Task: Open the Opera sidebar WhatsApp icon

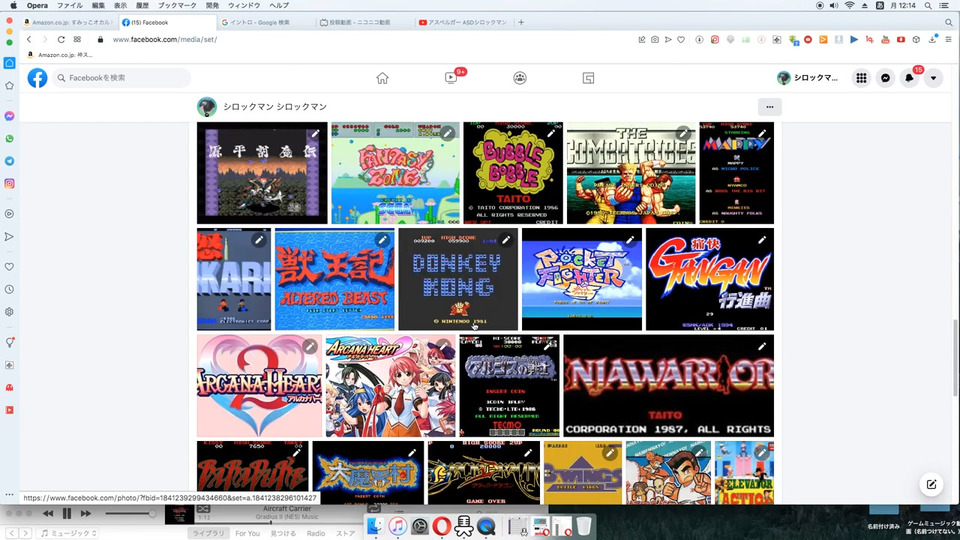Action: point(9,138)
